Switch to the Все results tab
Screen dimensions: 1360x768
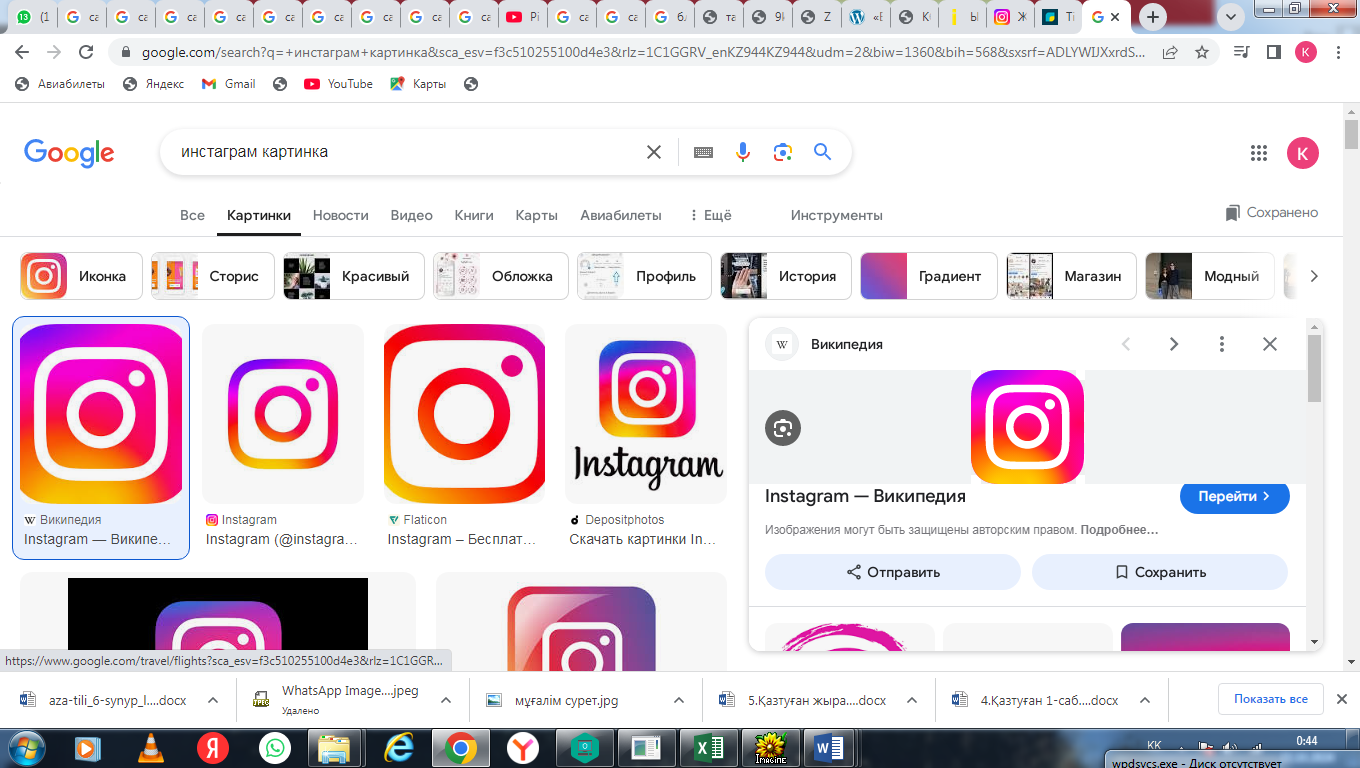tap(192, 215)
